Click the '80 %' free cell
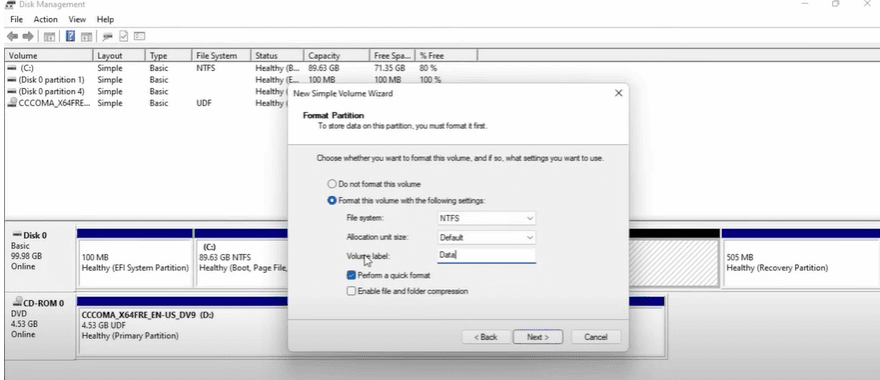880x380 pixels. (428, 68)
